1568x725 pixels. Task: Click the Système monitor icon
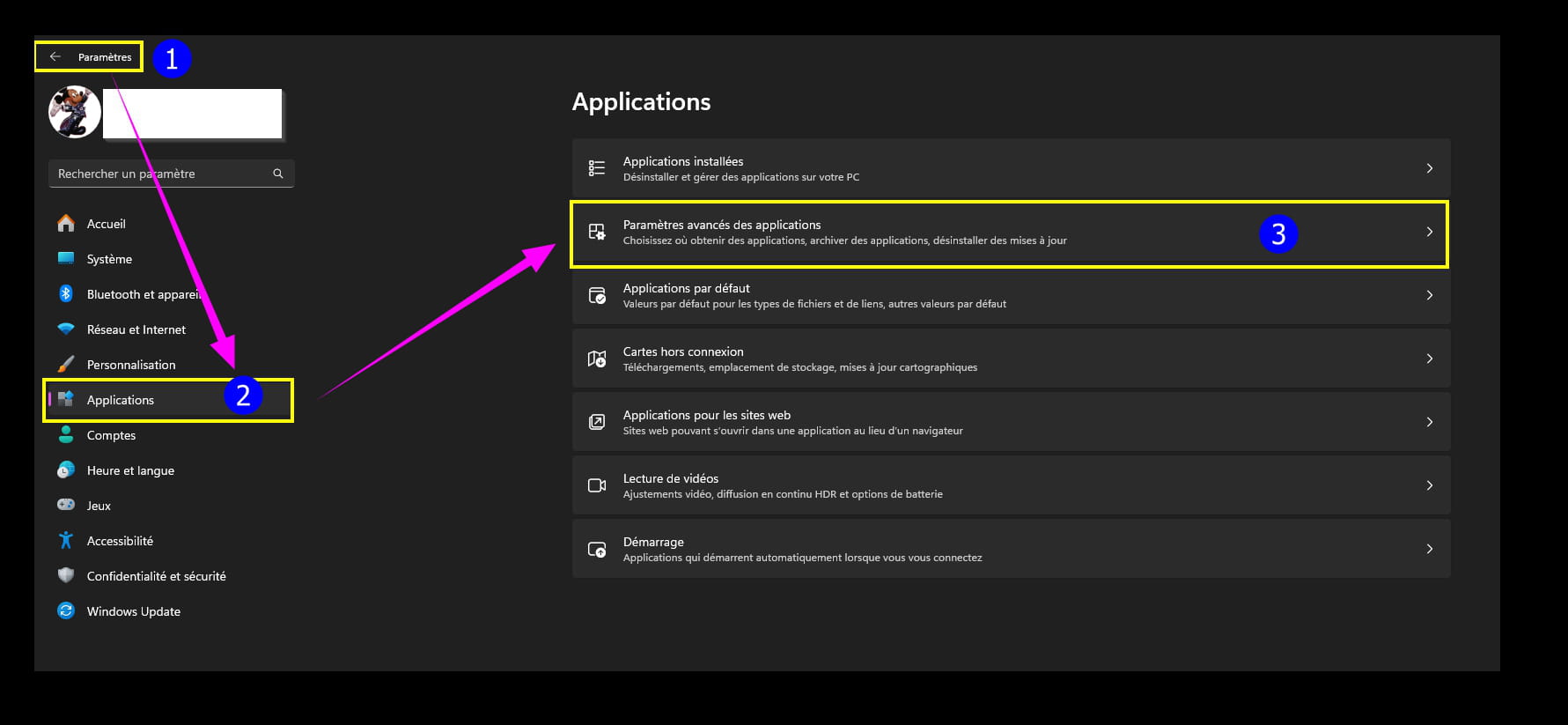pos(66,258)
